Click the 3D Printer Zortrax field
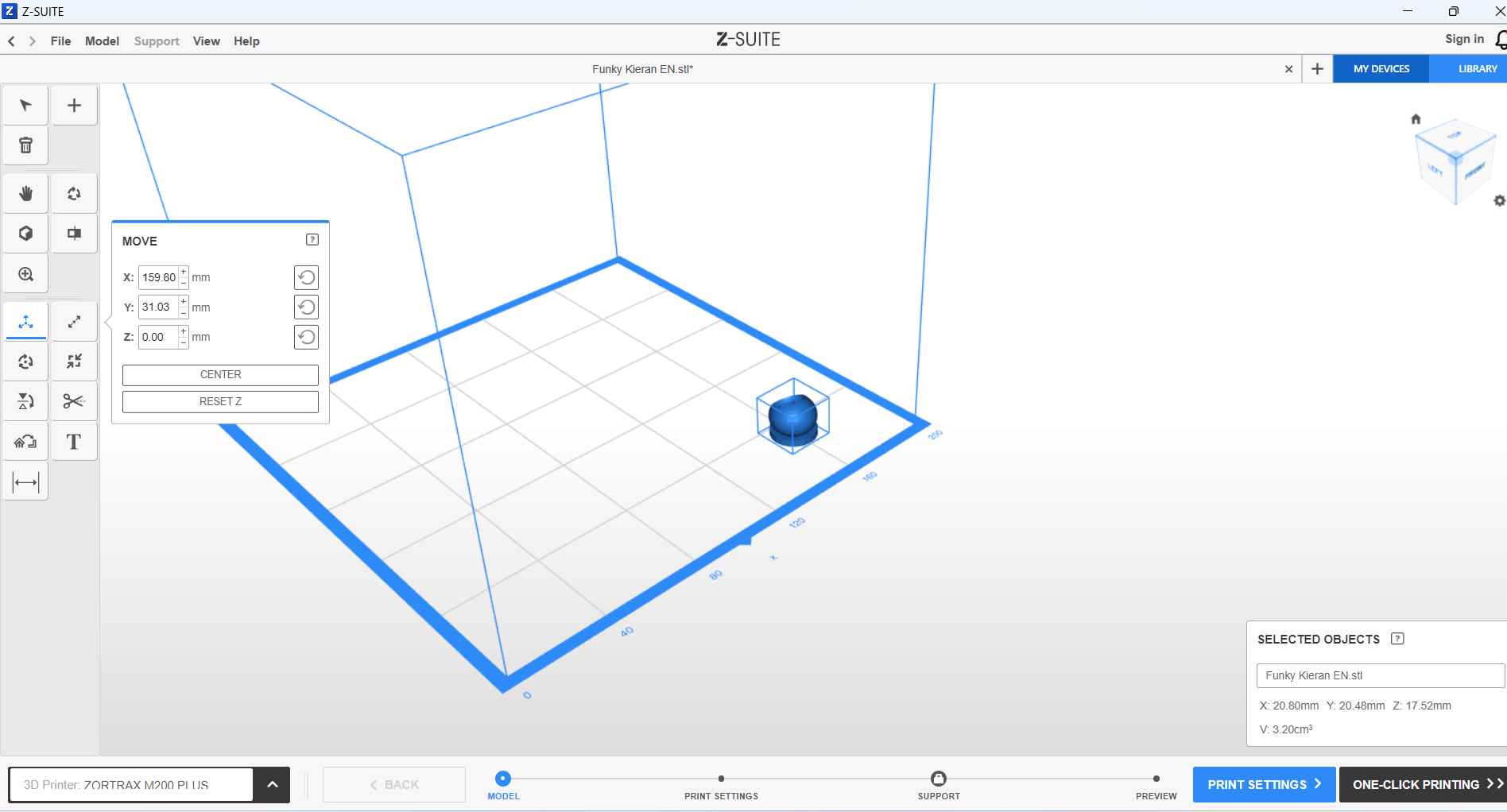The image size is (1507, 812). point(131,785)
